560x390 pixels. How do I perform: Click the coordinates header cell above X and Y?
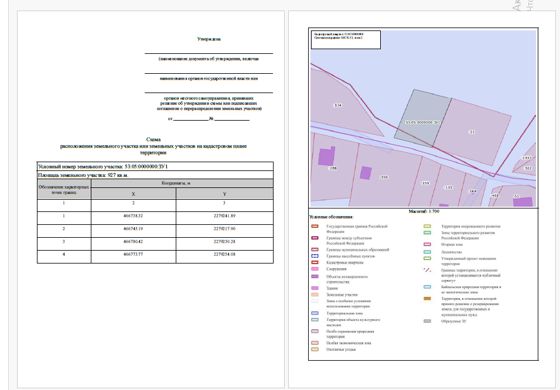[x=182, y=183]
